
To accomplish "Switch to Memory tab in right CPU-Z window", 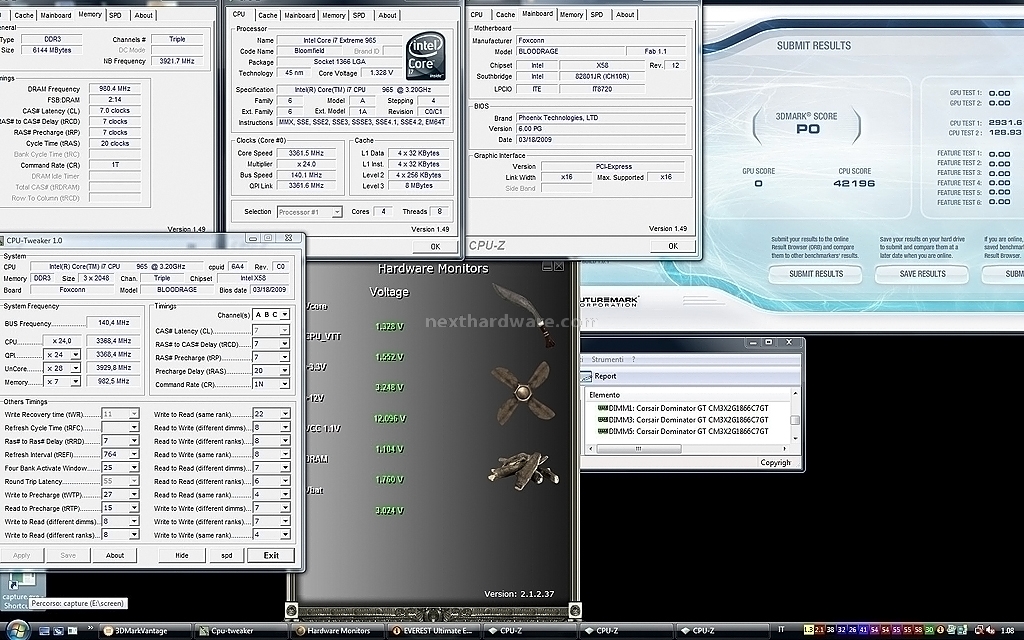I will tap(571, 14).
